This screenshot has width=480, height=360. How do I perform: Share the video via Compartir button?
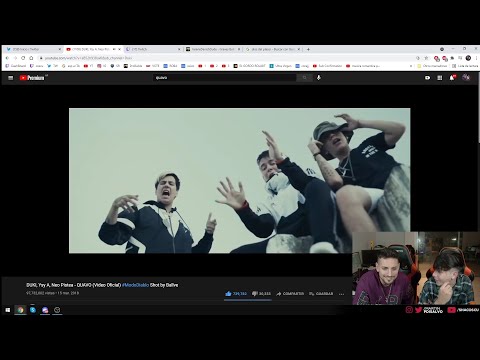(290, 294)
